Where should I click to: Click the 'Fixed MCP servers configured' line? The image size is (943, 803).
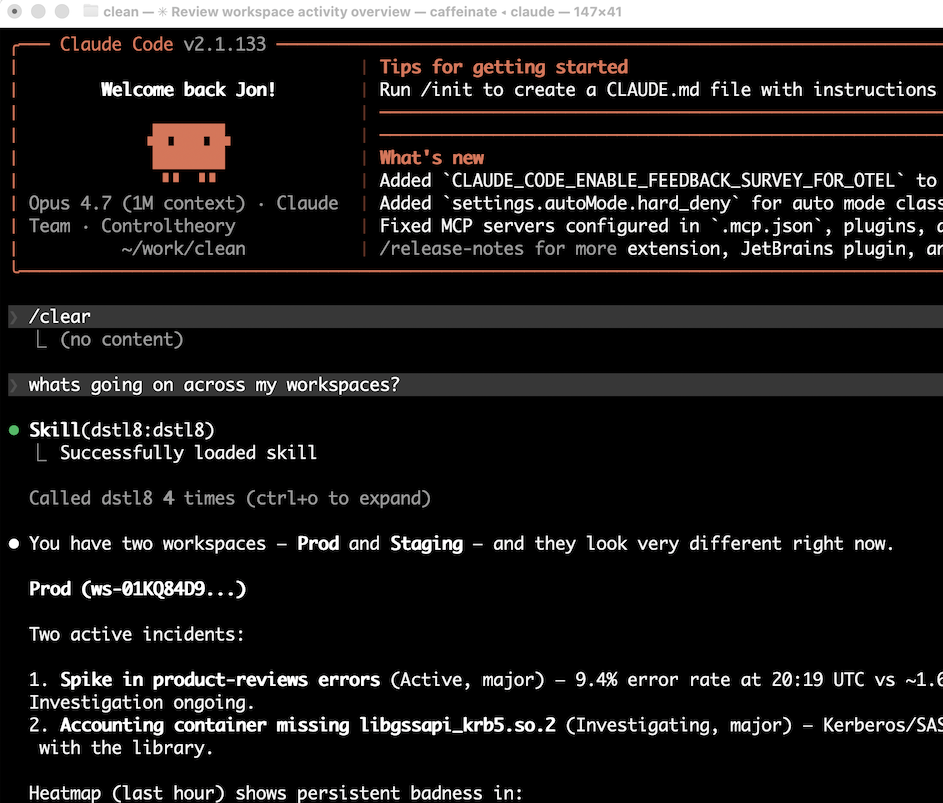[661, 226]
